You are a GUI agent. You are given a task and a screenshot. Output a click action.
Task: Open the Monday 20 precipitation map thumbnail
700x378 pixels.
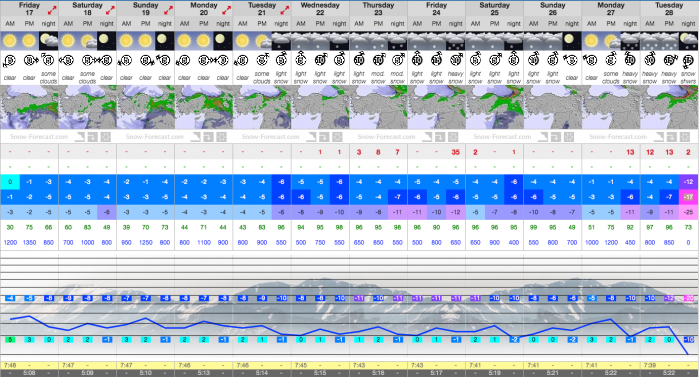pos(204,107)
